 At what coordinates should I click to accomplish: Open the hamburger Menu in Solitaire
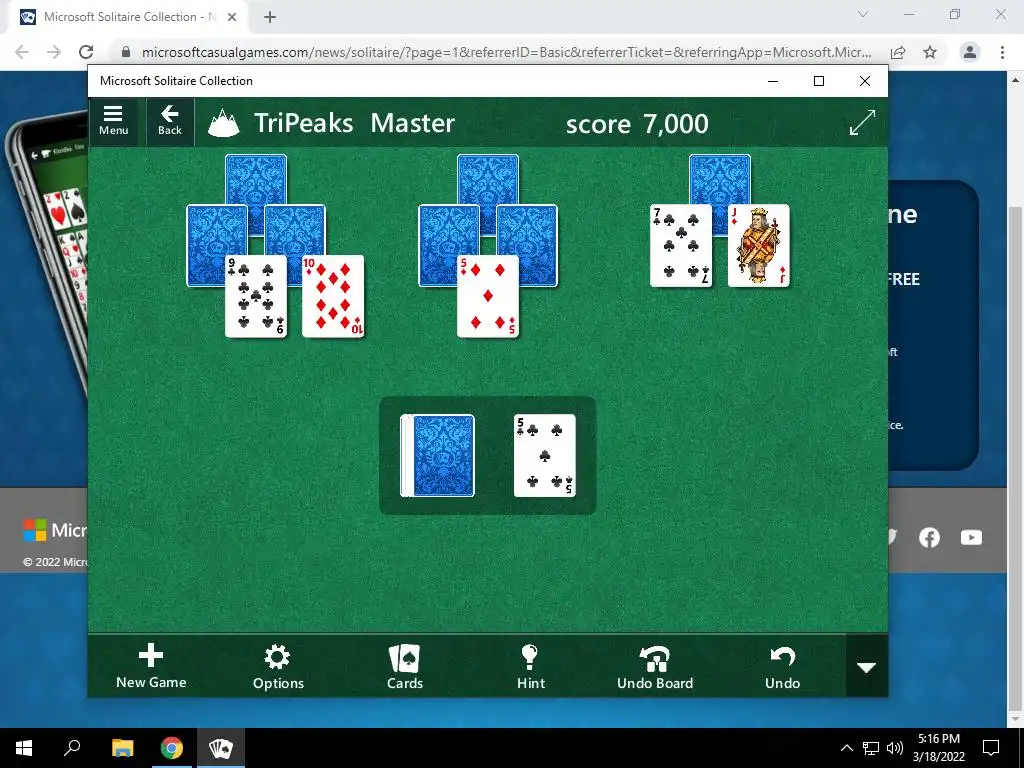(113, 121)
